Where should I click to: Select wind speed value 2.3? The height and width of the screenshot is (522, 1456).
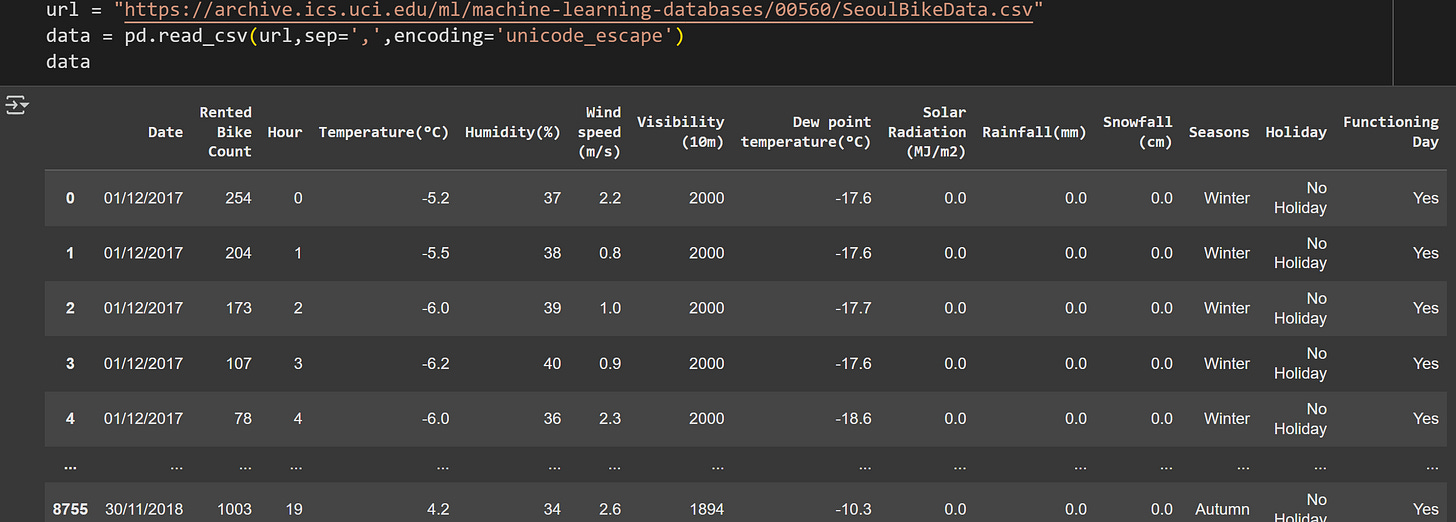pos(609,418)
